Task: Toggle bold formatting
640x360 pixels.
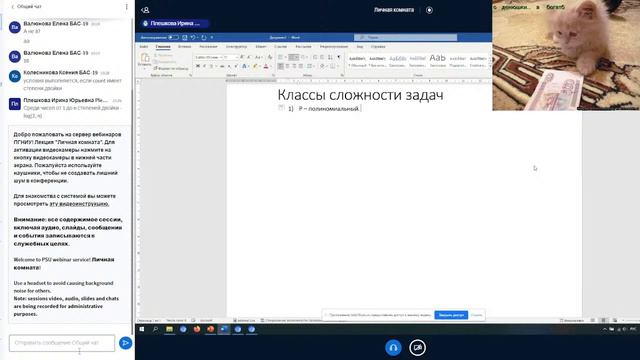Action: 198,66
